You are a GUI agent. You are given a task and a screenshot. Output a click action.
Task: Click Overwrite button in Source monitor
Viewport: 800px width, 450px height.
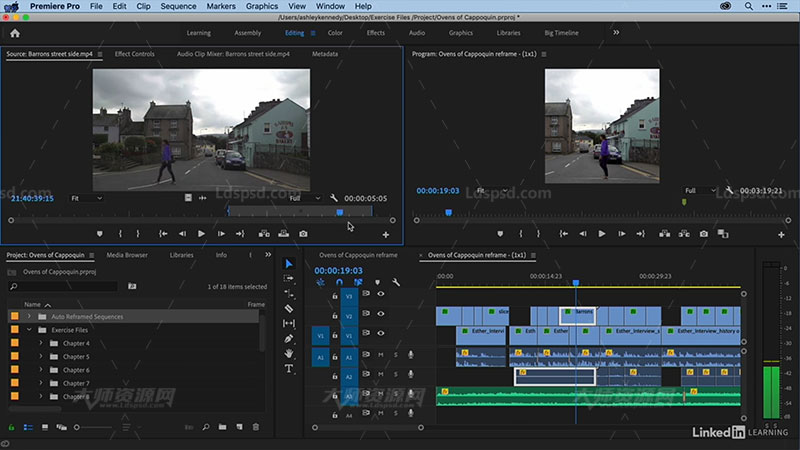coord(284,234)
